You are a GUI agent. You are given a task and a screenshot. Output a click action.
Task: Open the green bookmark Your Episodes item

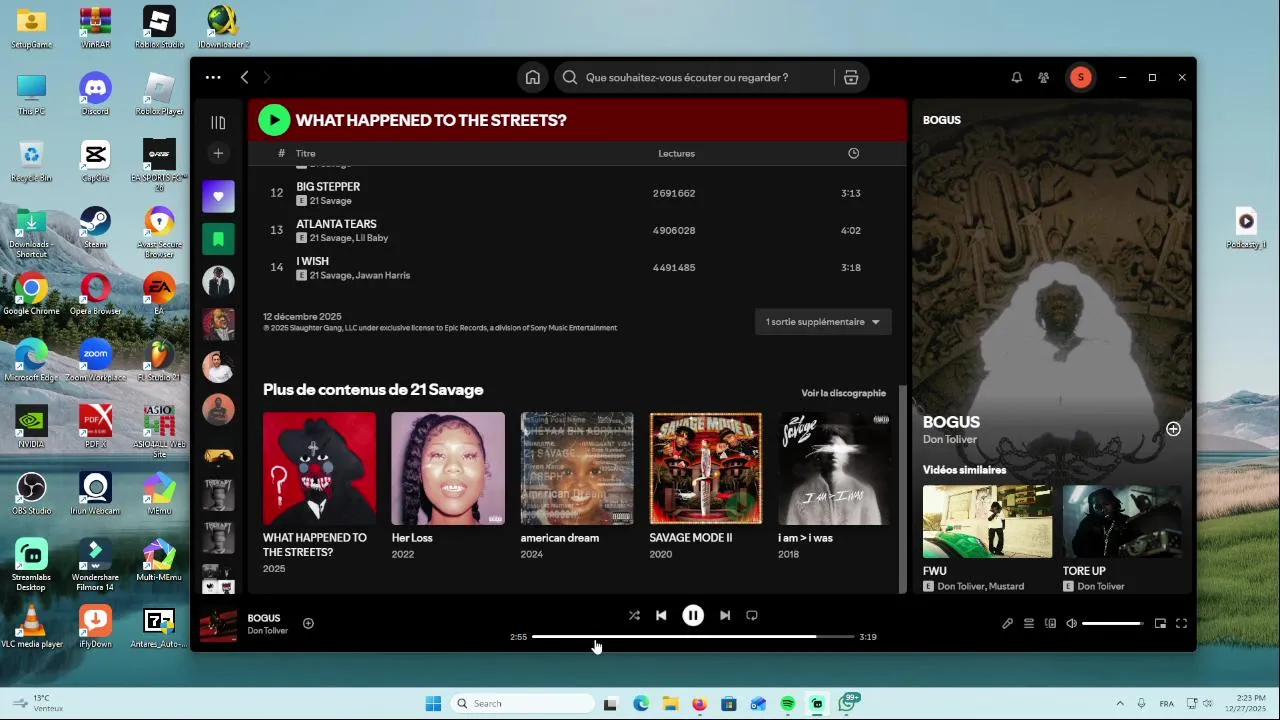click(218, 238)
